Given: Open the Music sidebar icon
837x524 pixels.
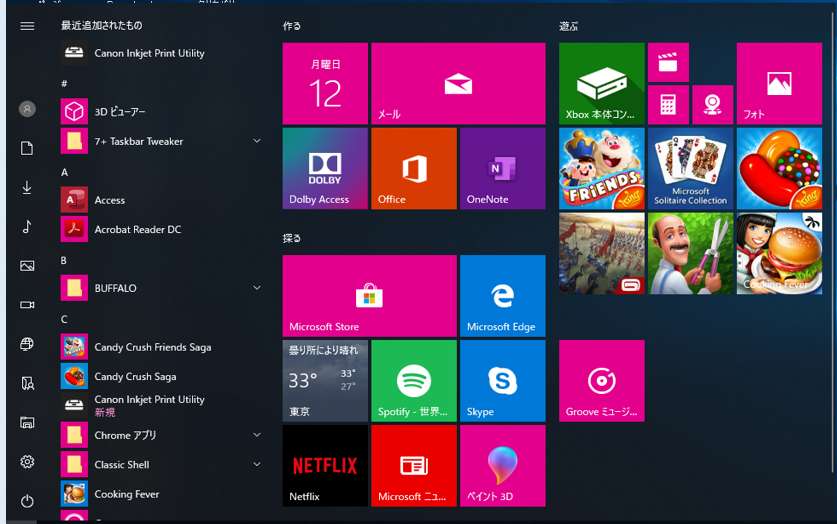Looking at the screenshot, I should [x=27, y=227].
